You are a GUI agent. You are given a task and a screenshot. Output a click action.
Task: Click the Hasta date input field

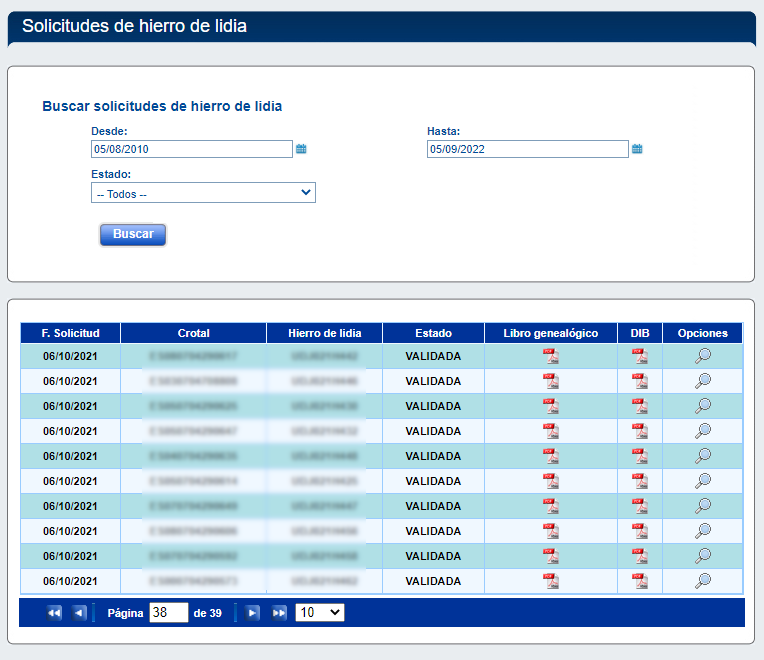coord(527,149)
